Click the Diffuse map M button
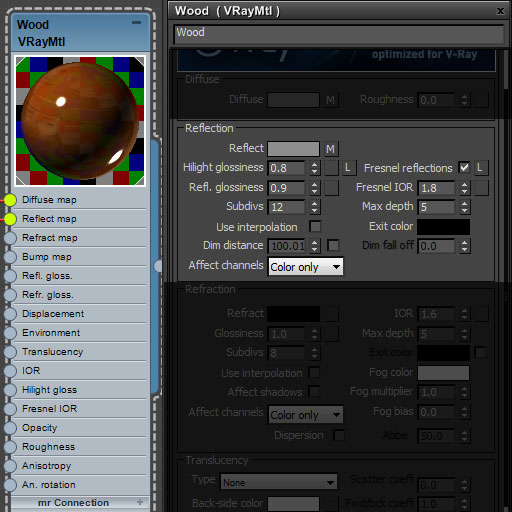Screen dimensions: 512x512 pyautogui.click(x=331, y=100)
